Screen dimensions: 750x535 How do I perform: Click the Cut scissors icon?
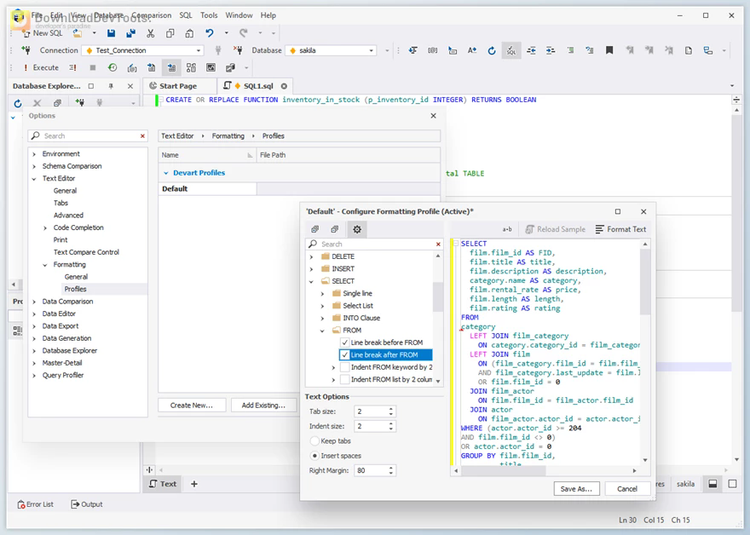point(150,33)
